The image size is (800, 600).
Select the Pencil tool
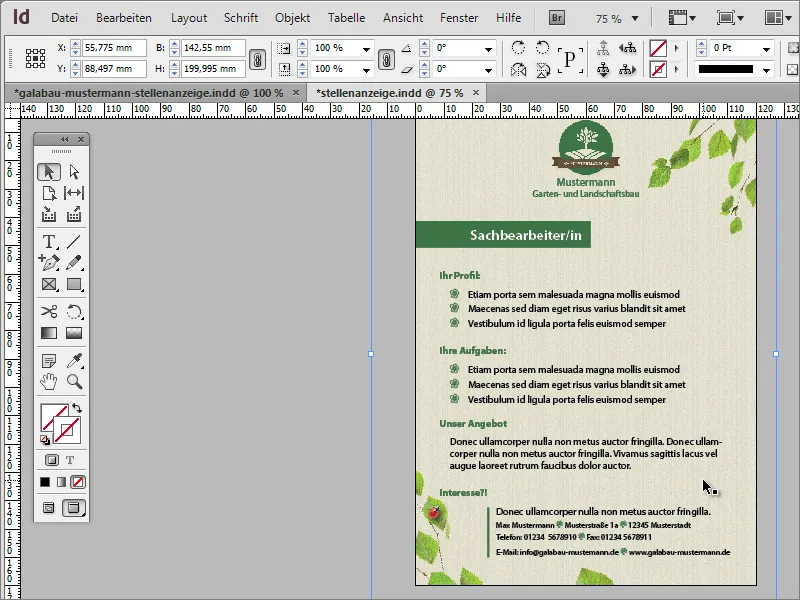74,262
